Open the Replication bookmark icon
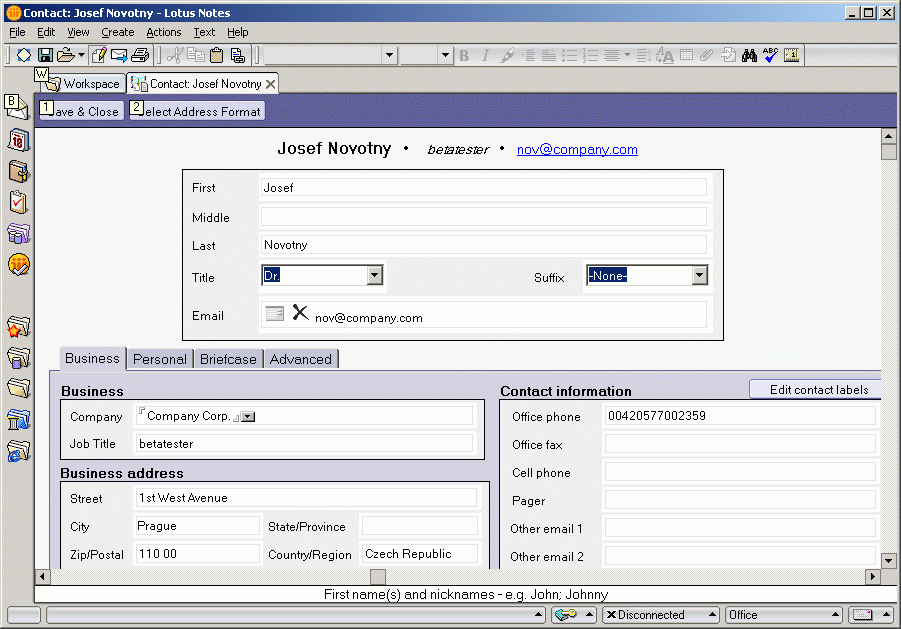 click(18, 233)
